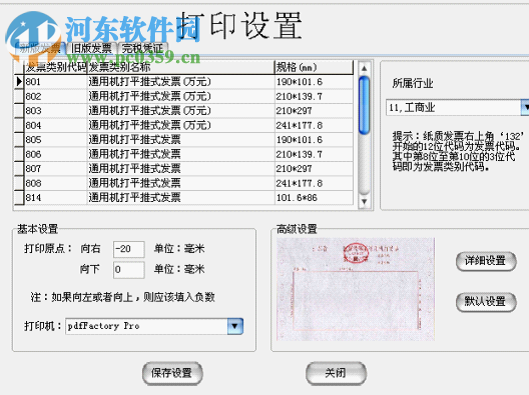Click size cell 241*177.8 in row 804
Image resolution: width=529 pixels, height=395 pixels.
click(314, 125)
